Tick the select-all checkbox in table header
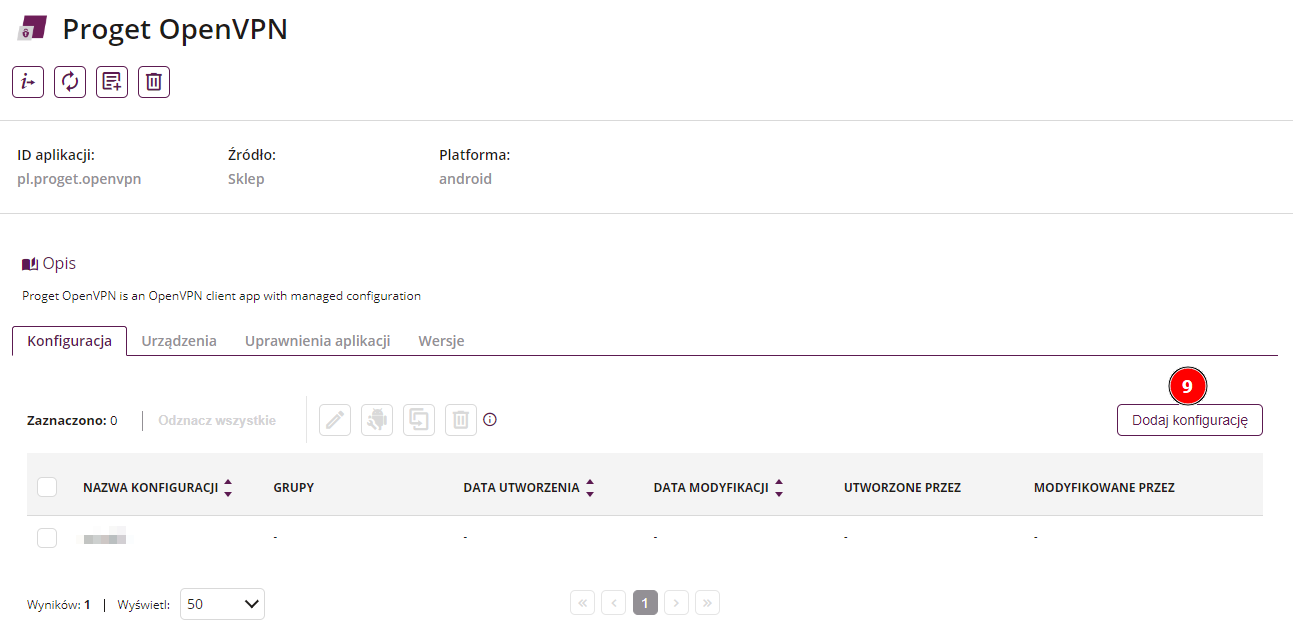Viewport: 1293px width, 624px height. pos(47,487)
